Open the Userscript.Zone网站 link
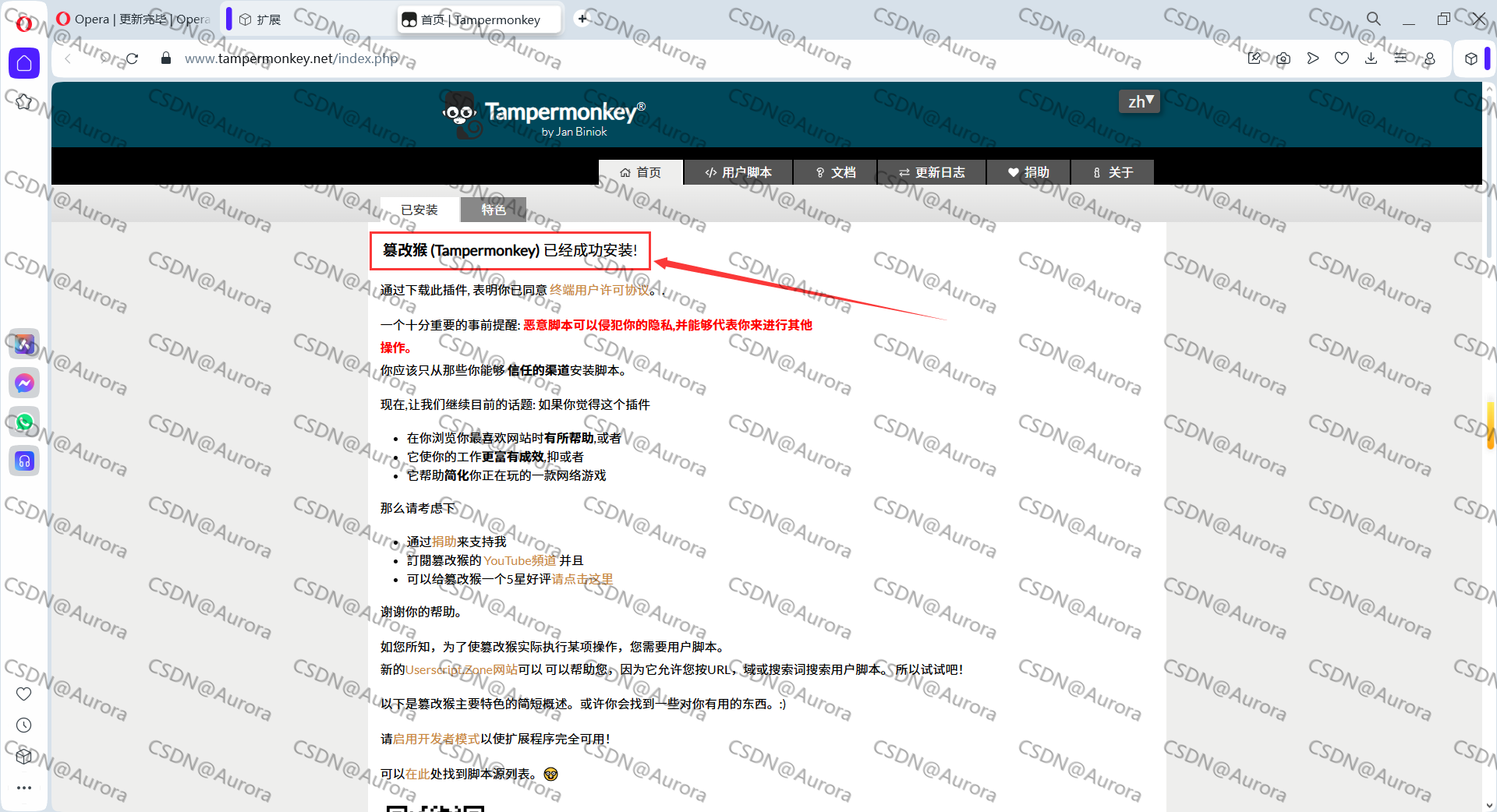Viewport: 1497px width, 812px height. click(462, 669)
